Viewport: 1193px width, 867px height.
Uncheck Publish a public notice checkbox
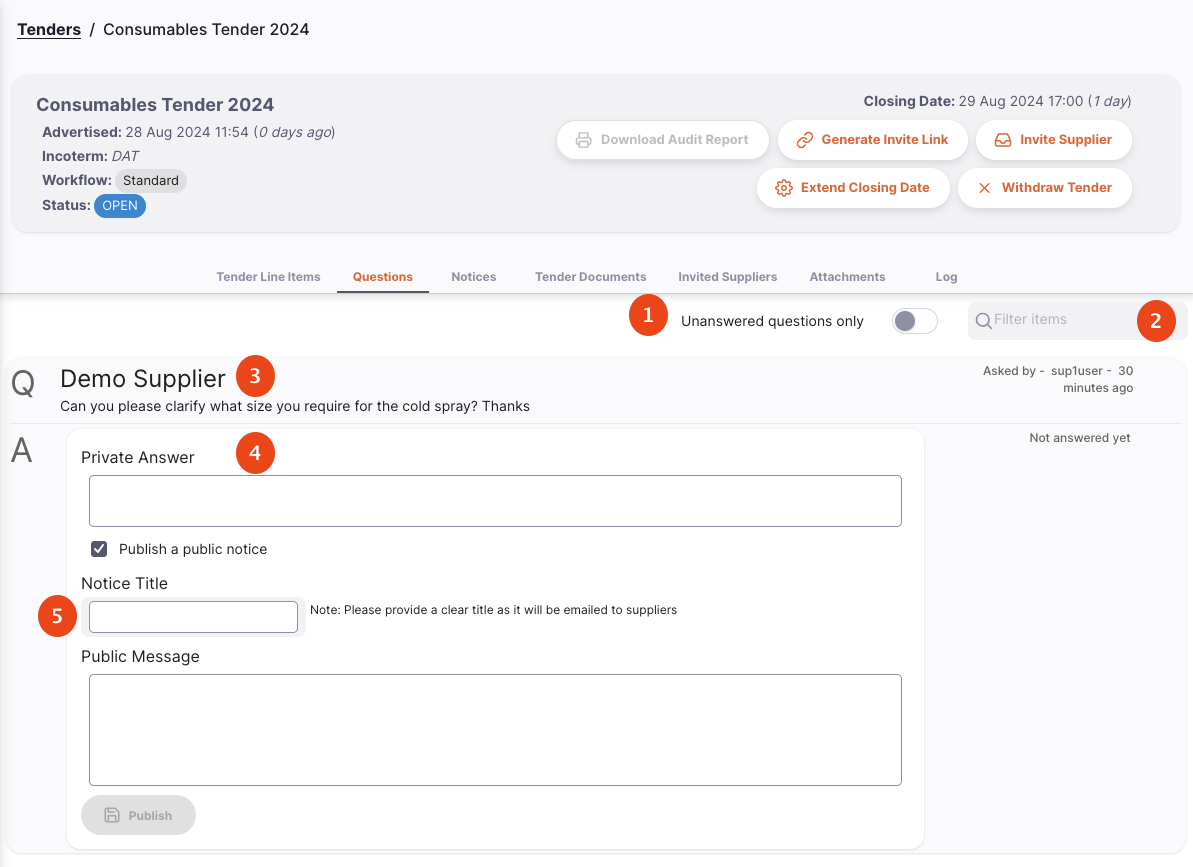pyautogui.click(x=99, y=549)
